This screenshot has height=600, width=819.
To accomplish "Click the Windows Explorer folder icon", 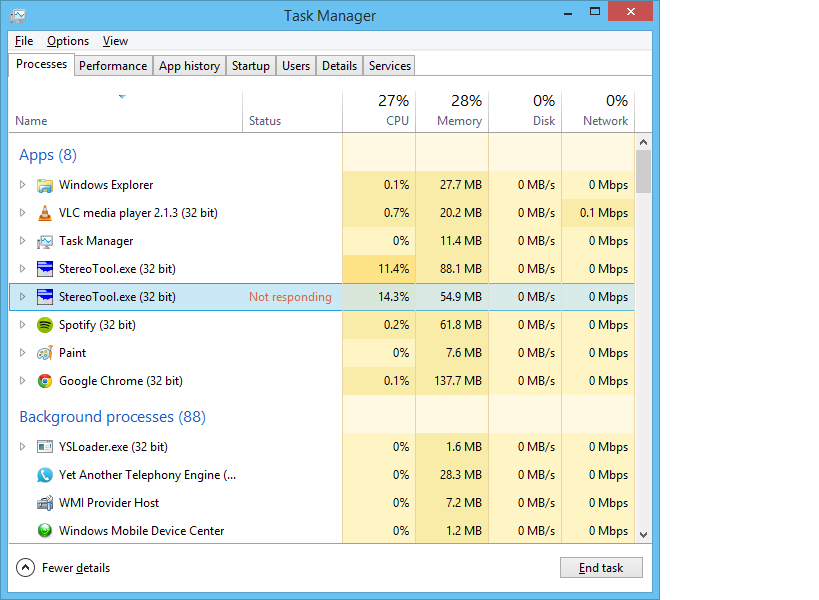I will [45, 185].
